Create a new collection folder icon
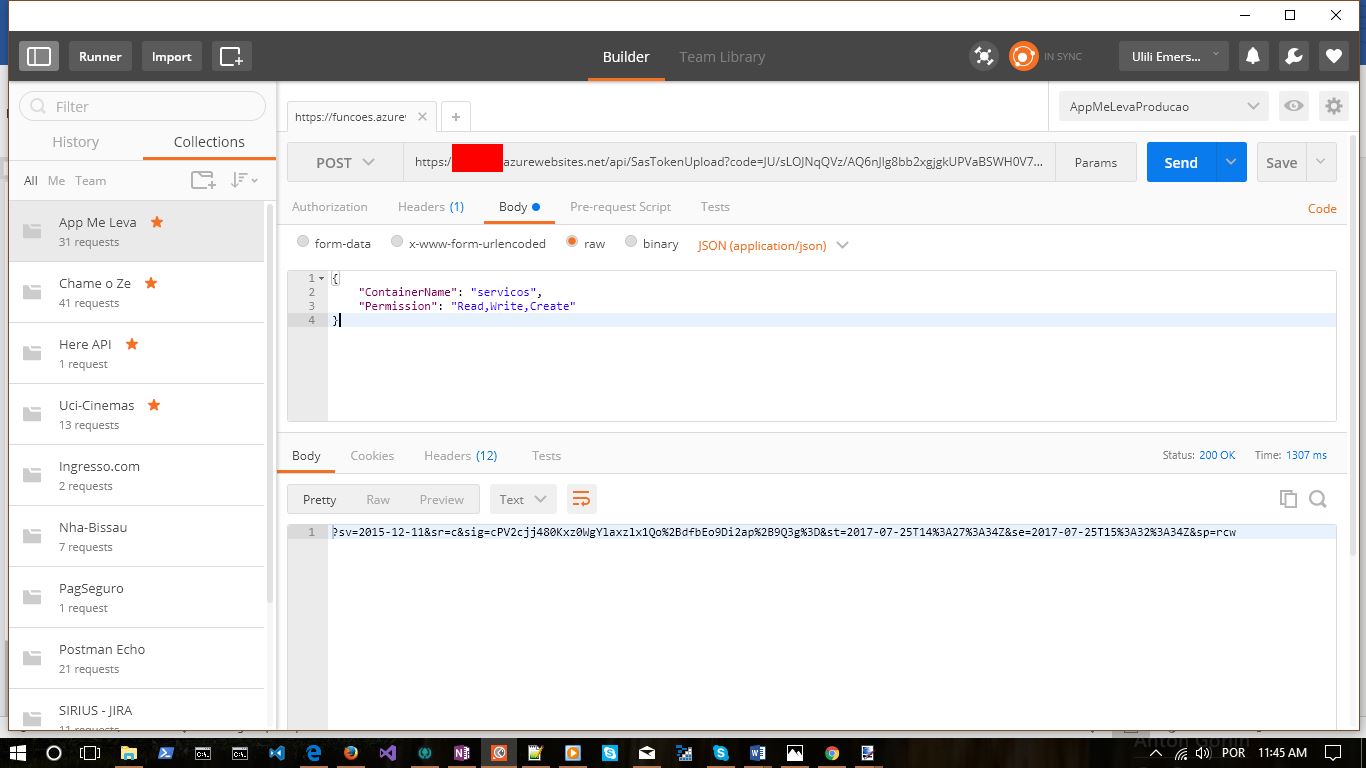This screenshot has height=768, width=1366. pyautogui.click(x=203, y=180)
